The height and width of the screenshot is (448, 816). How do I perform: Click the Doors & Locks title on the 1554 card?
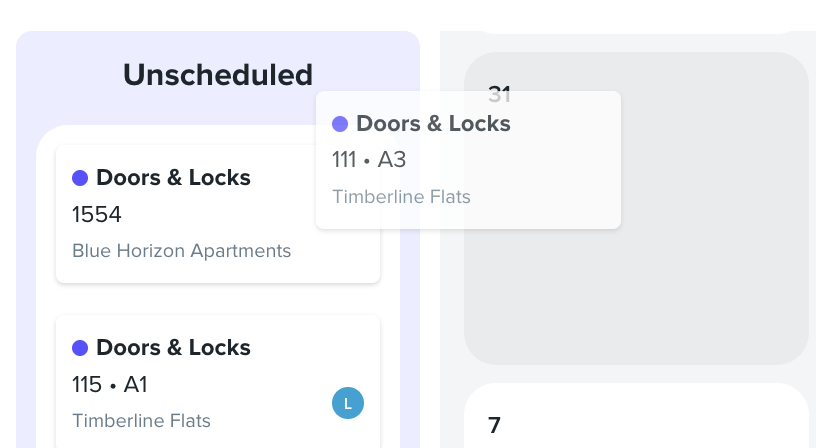(173, 177)
